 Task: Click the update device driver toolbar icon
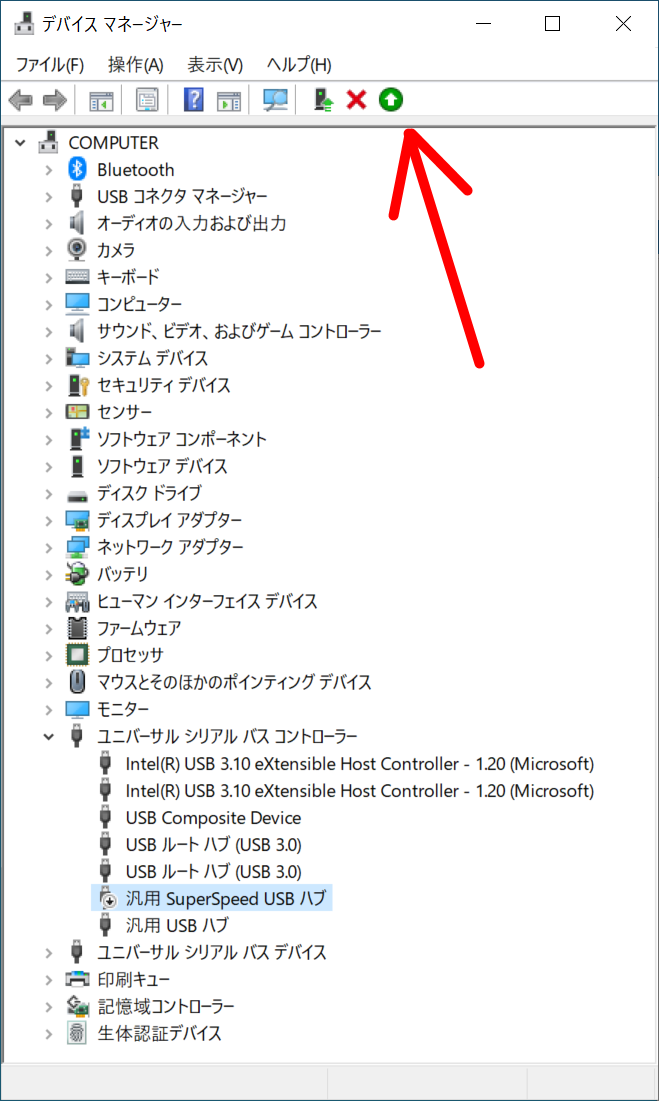click(x=322, y=100)
